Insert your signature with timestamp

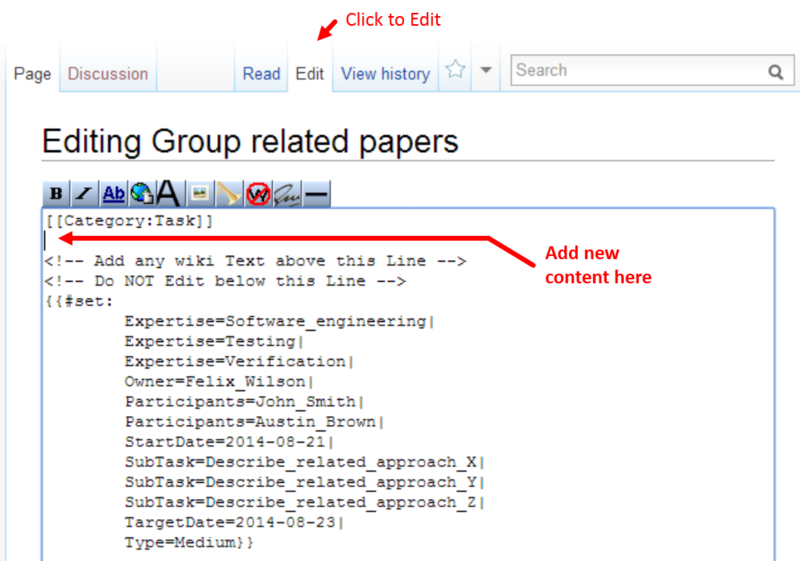pyautogui.click(x=287, y=194)
